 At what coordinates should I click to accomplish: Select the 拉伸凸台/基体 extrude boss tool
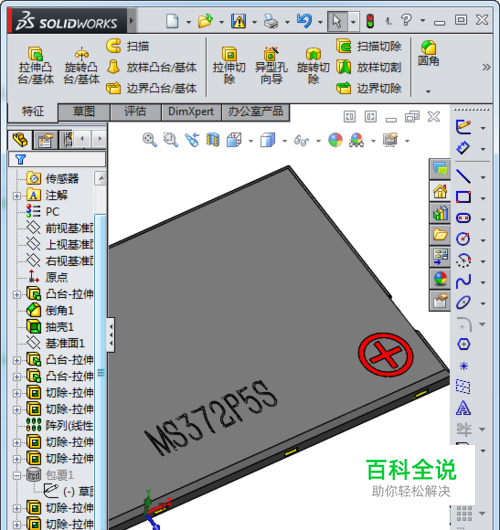pyautogui.click(x=35, y=66)
